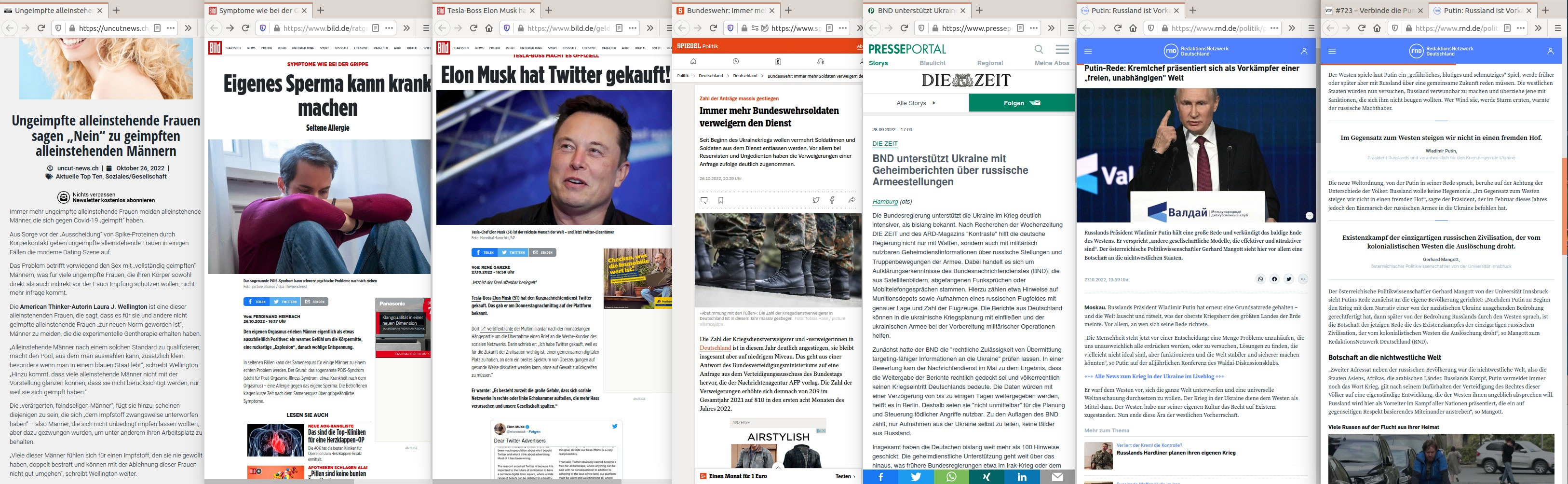Open search on Presseportal

[1039, 49]
